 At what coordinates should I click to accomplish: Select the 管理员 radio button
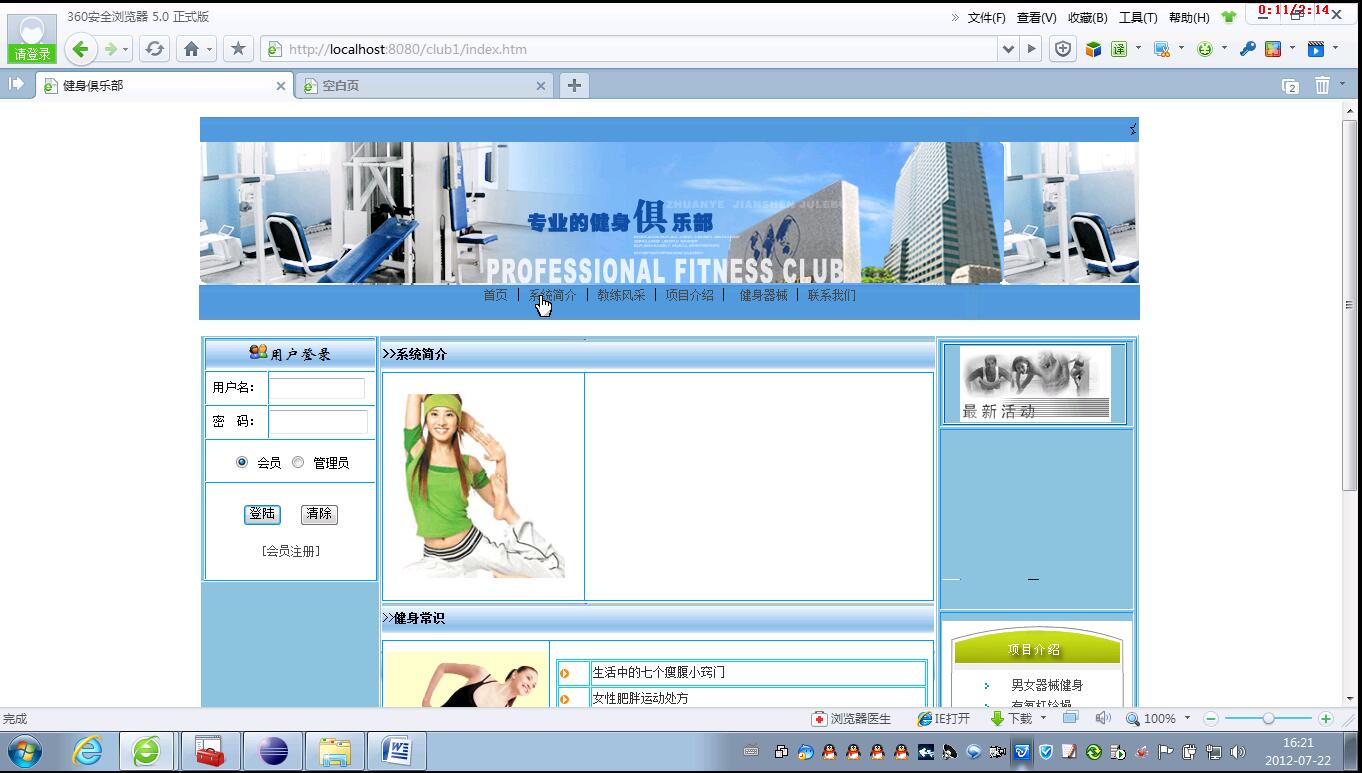click(x=298, y=462)
